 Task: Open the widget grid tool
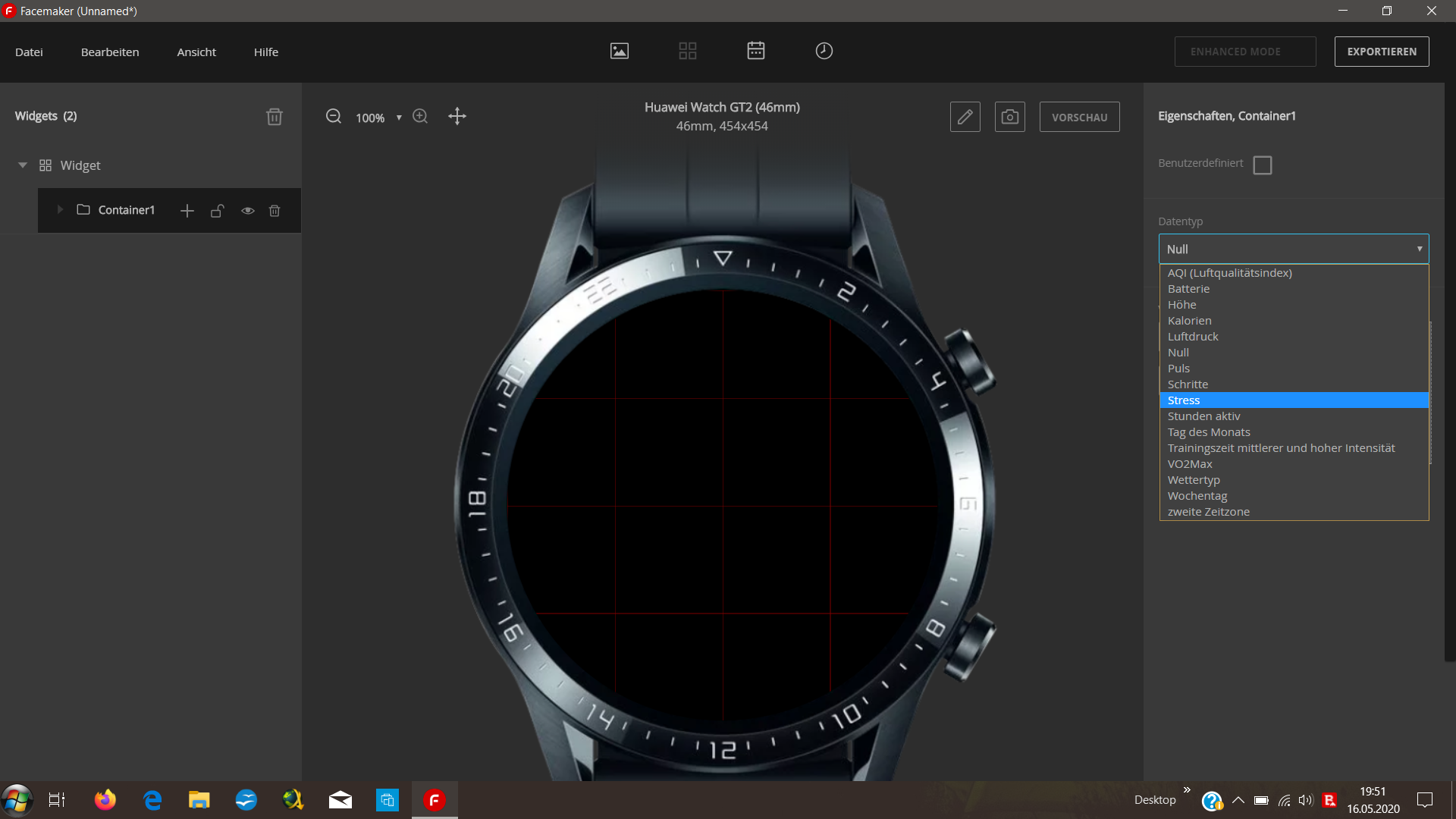[688, 51]
